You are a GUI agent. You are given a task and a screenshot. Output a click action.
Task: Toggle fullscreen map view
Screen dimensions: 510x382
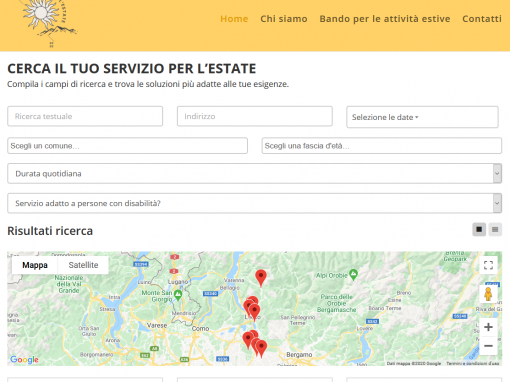488,265
